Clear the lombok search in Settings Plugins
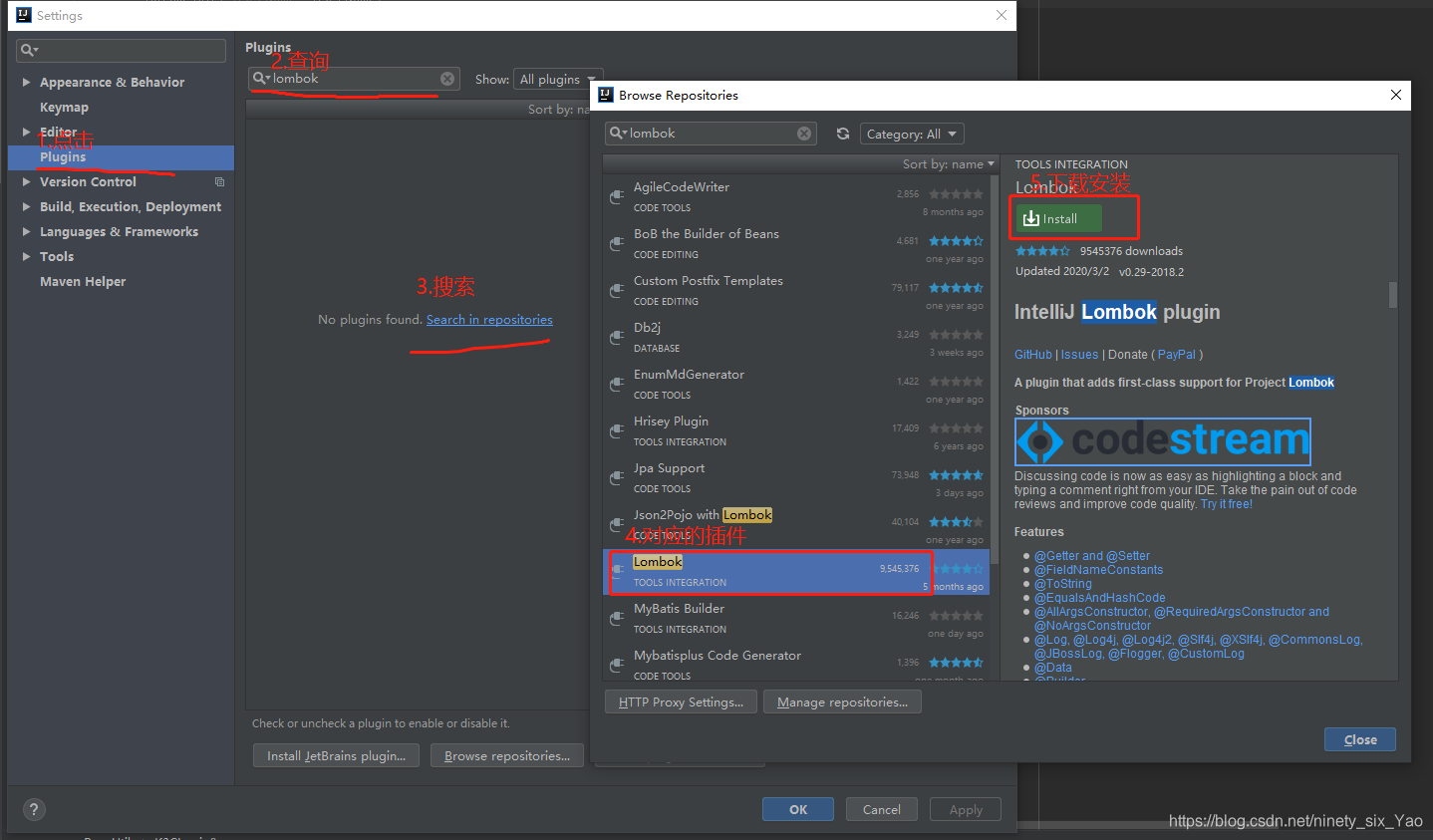The image size is (1433, 840). coord(447,79)
